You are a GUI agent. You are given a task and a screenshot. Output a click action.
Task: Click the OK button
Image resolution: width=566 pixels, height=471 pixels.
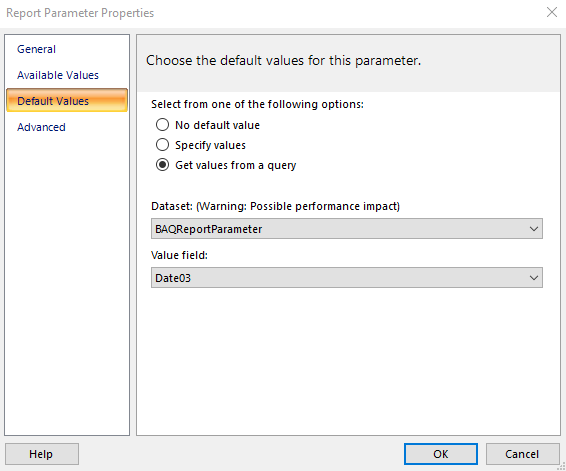[x=441, y=454]
